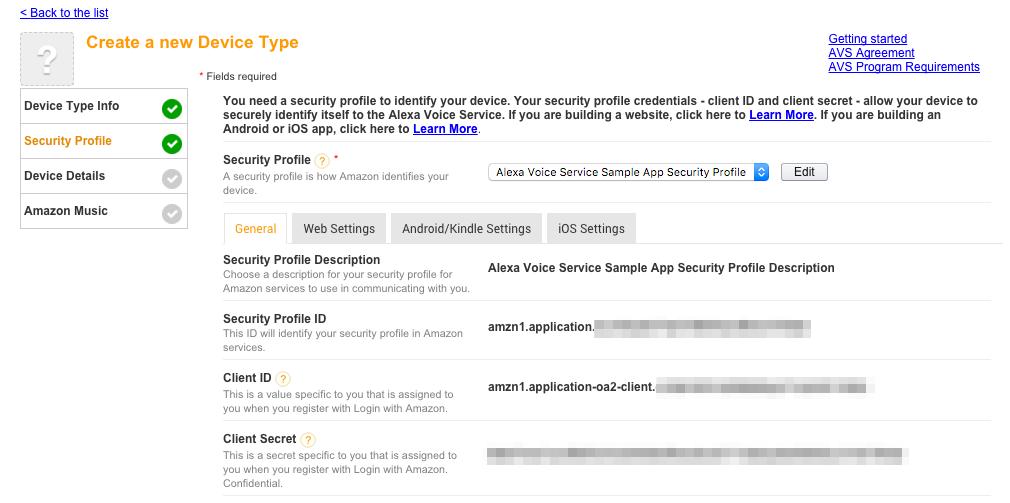The height and width of the screenshot is (503, 1010).
Task: Click the question mark device image placeholder
Action: [x=47, y=59]
